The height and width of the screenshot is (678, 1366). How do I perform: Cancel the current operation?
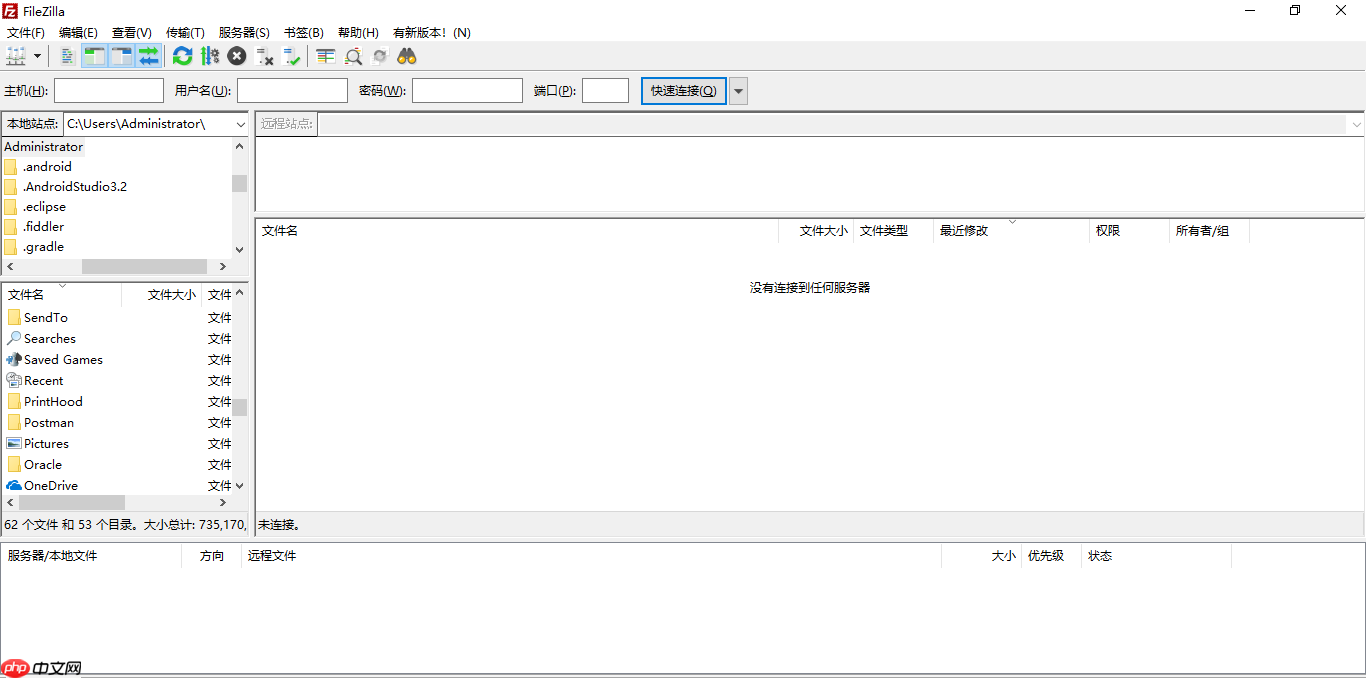pyautogui.click(x=236, y=56)
